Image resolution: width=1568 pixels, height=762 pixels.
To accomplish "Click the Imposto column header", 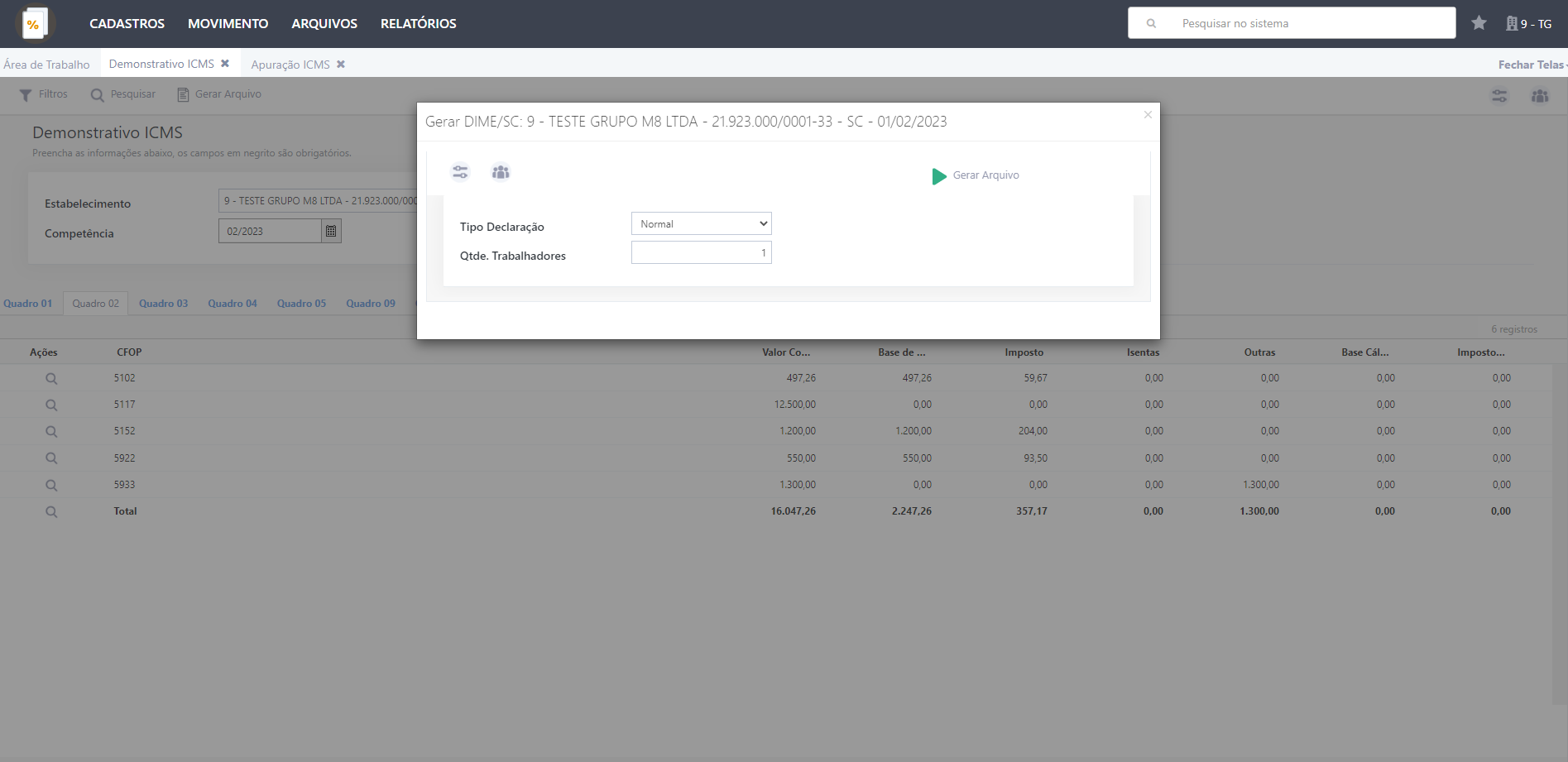I will point(1024,352).
